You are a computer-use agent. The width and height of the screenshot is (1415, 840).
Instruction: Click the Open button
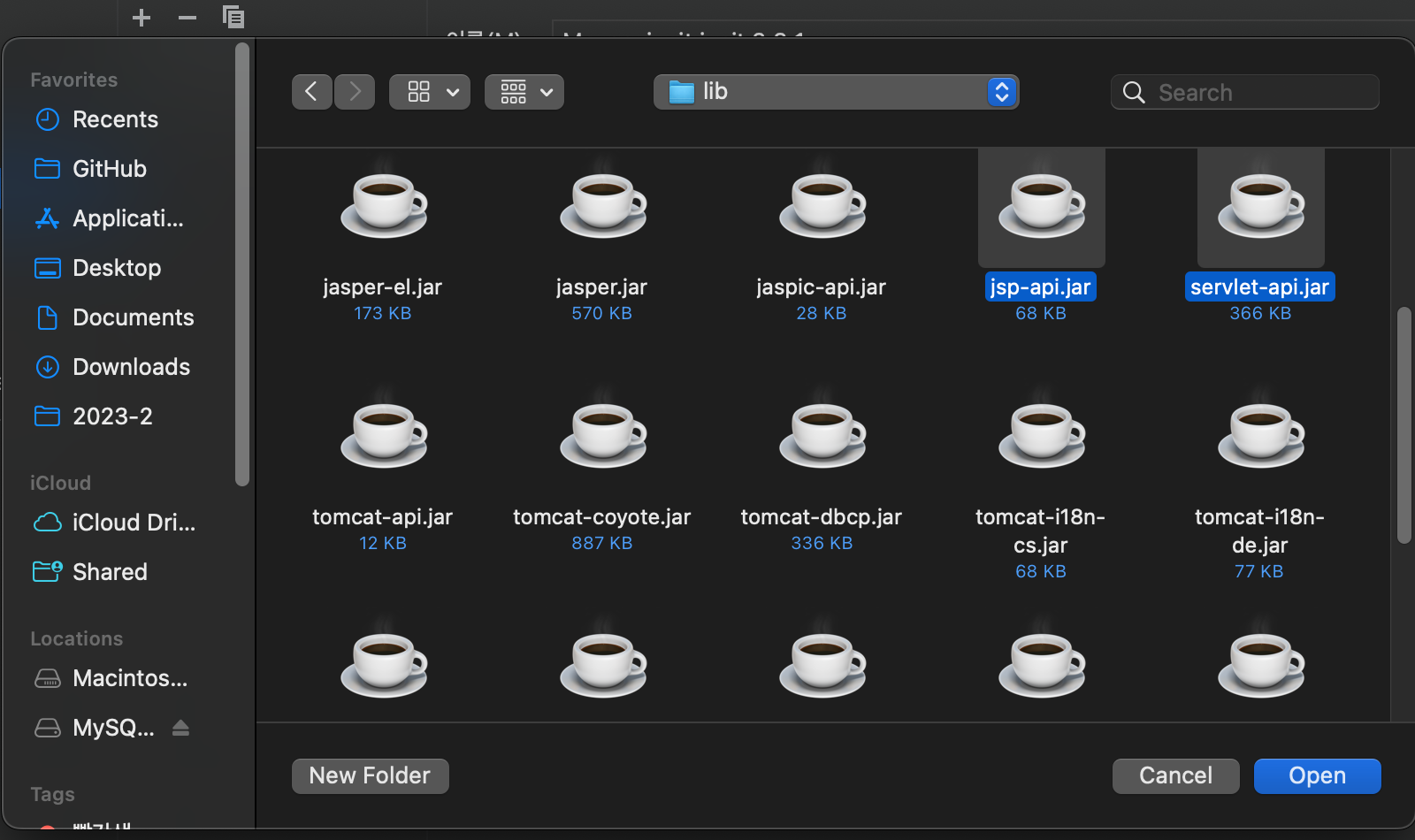pos(1318,776)
